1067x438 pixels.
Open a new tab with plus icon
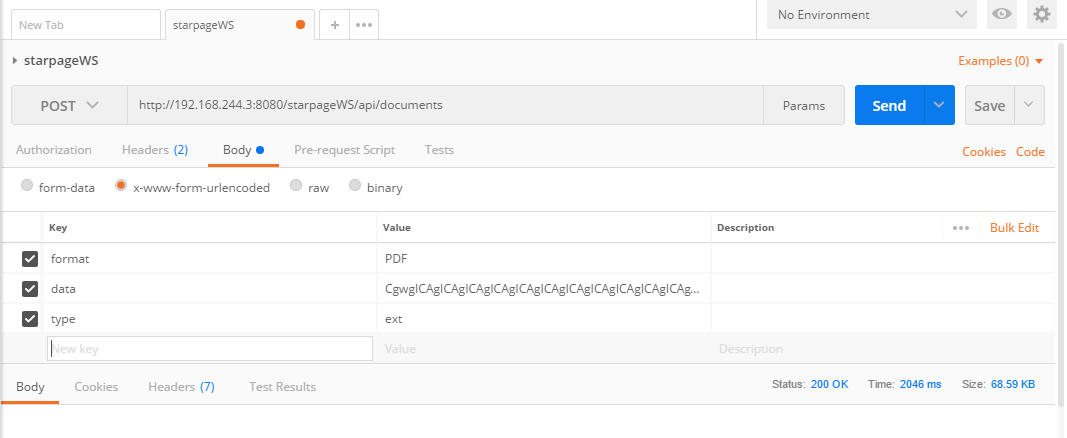point(334,25)
